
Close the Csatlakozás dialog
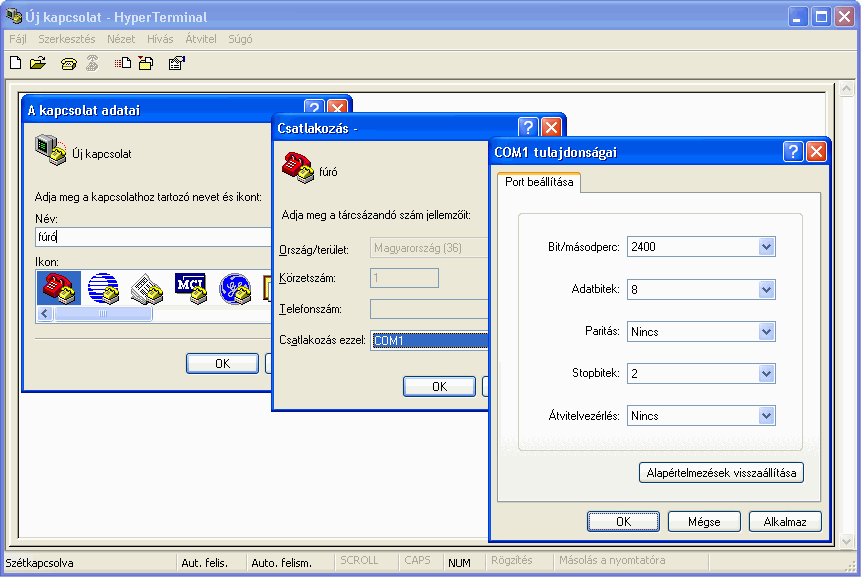pyautogui.click(x=551, y=127)
